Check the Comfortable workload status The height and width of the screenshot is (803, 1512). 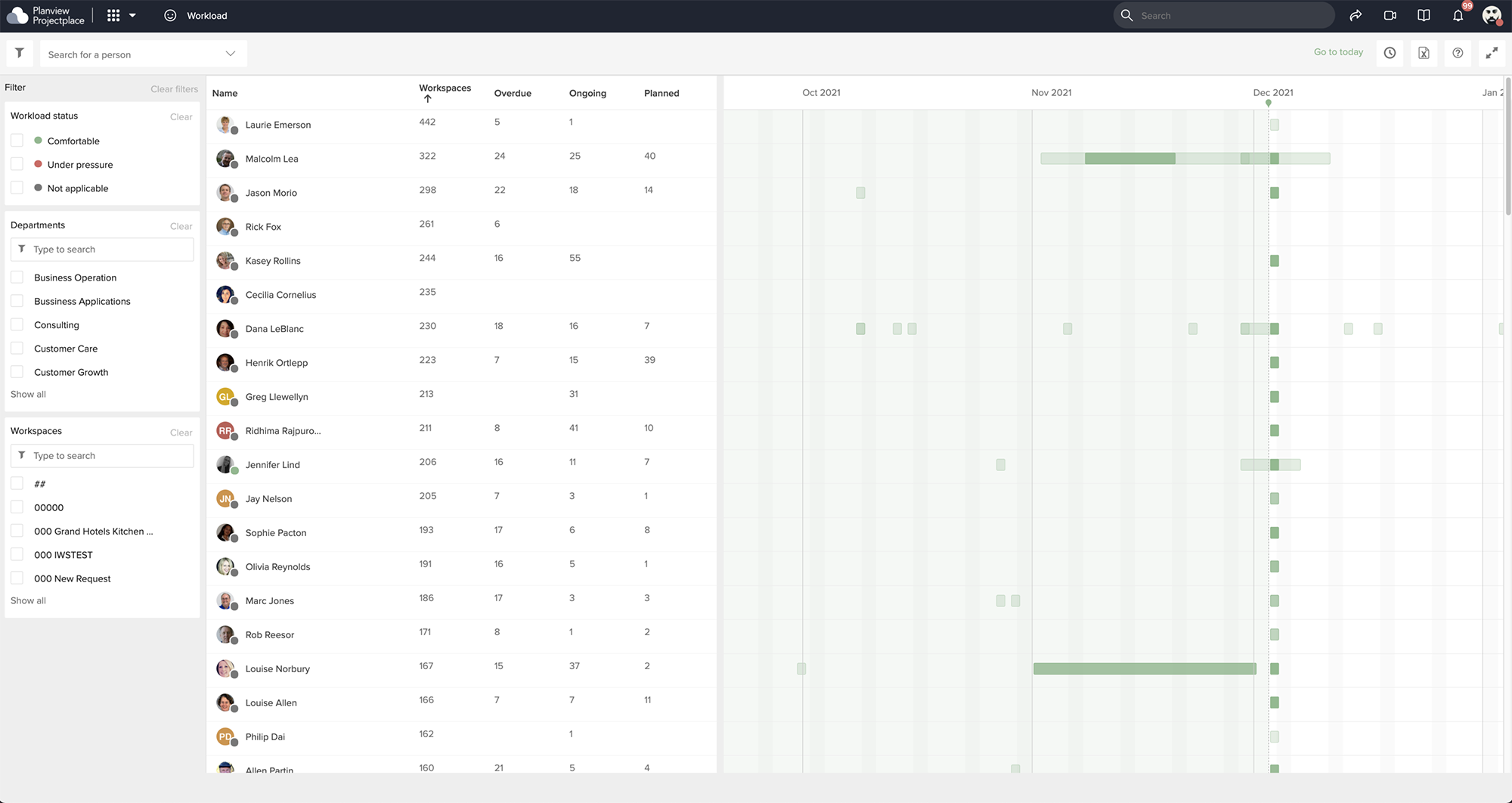[17, 141]
